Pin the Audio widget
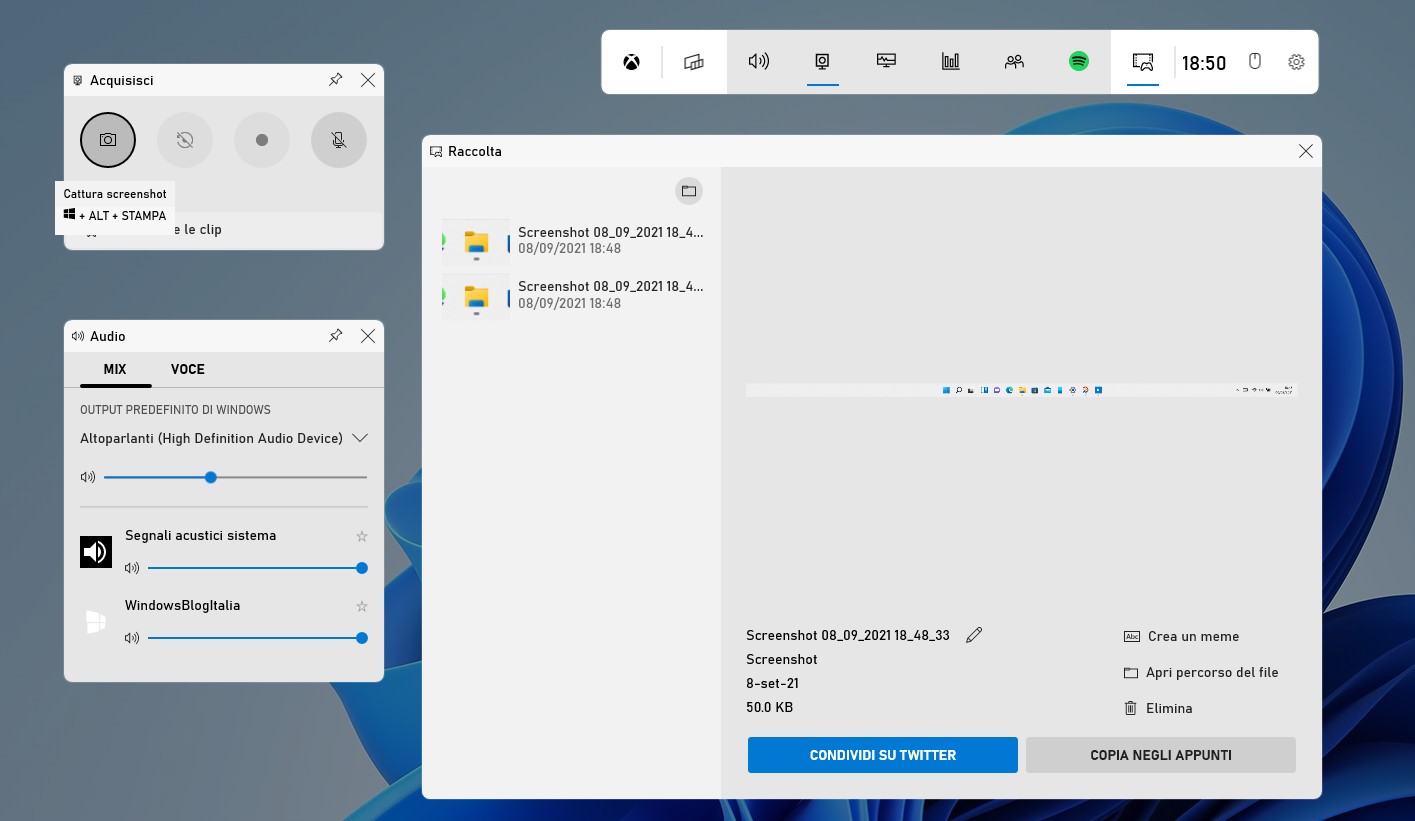Image resolution: width=1415 pixels, height=821 pixels. 336,336
